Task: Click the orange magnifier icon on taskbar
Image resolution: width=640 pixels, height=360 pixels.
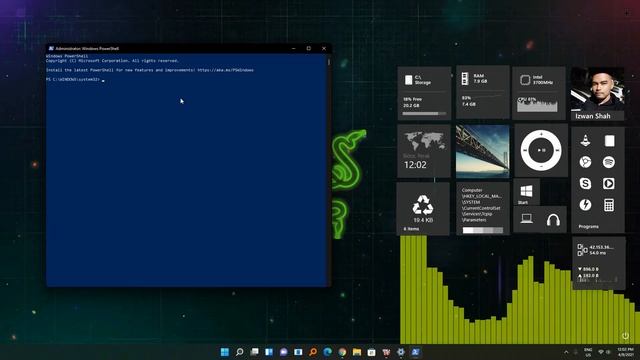Action: click(x=313, y=352)
